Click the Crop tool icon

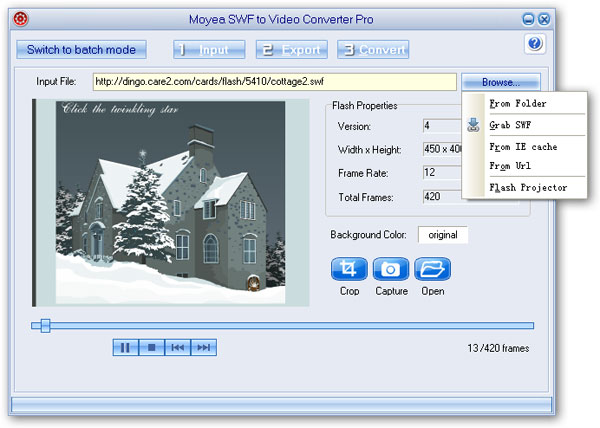[x=349, y=269]
